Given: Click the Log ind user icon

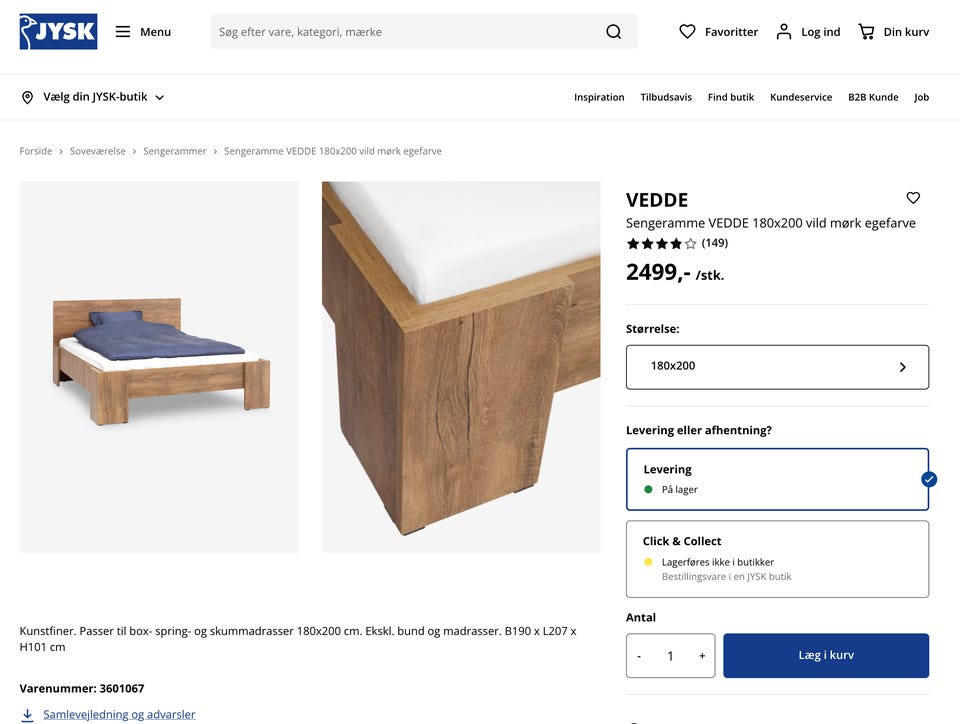Looking at the screenshot, I should coord(784,32).
